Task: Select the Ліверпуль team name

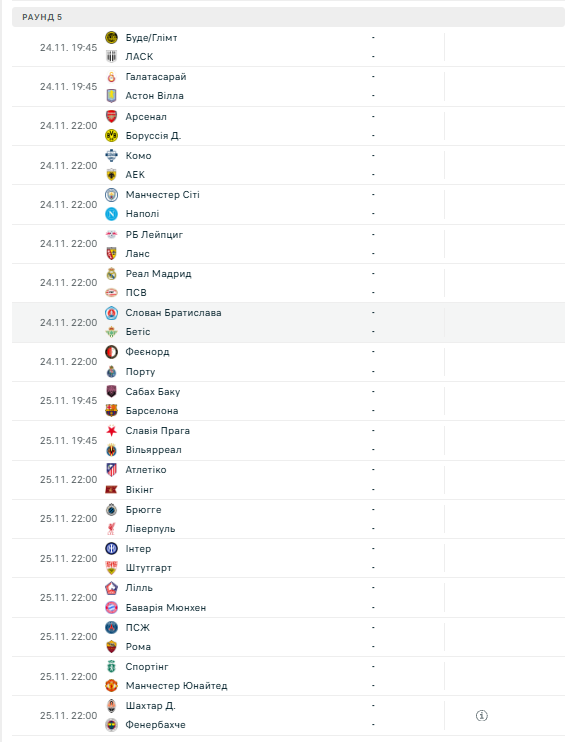Action: coord(150,529)
